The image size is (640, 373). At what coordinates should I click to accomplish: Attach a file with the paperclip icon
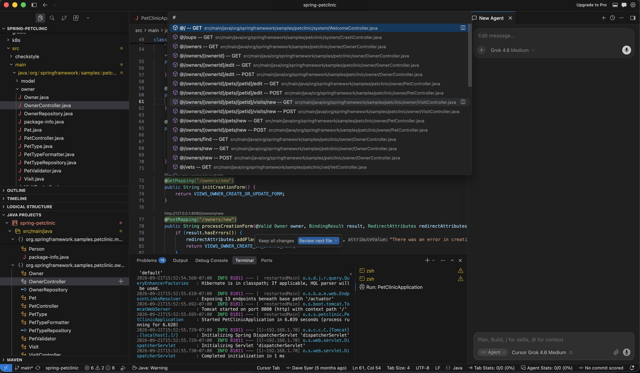pos(616,352)
